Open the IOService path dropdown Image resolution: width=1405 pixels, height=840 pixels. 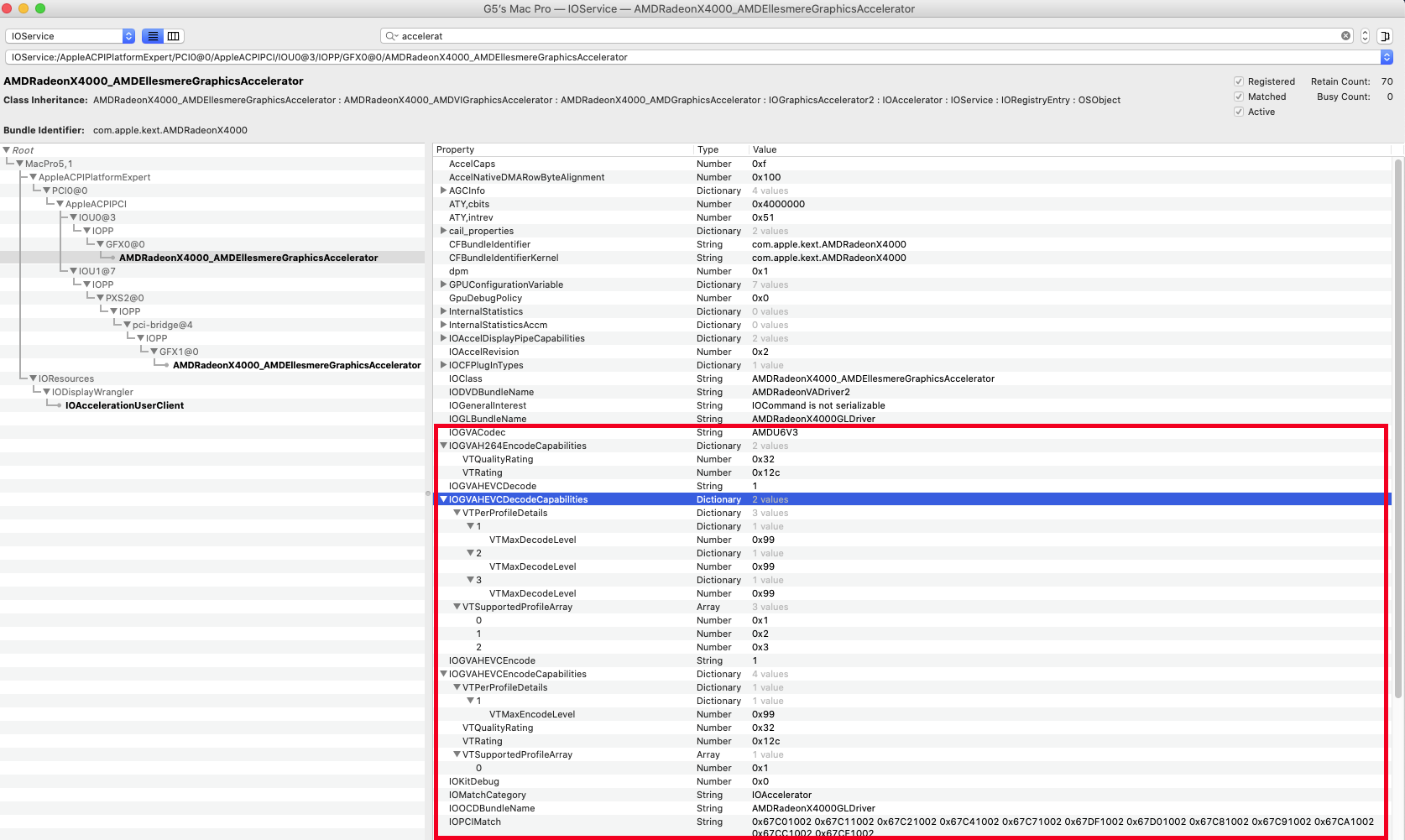1387,57
